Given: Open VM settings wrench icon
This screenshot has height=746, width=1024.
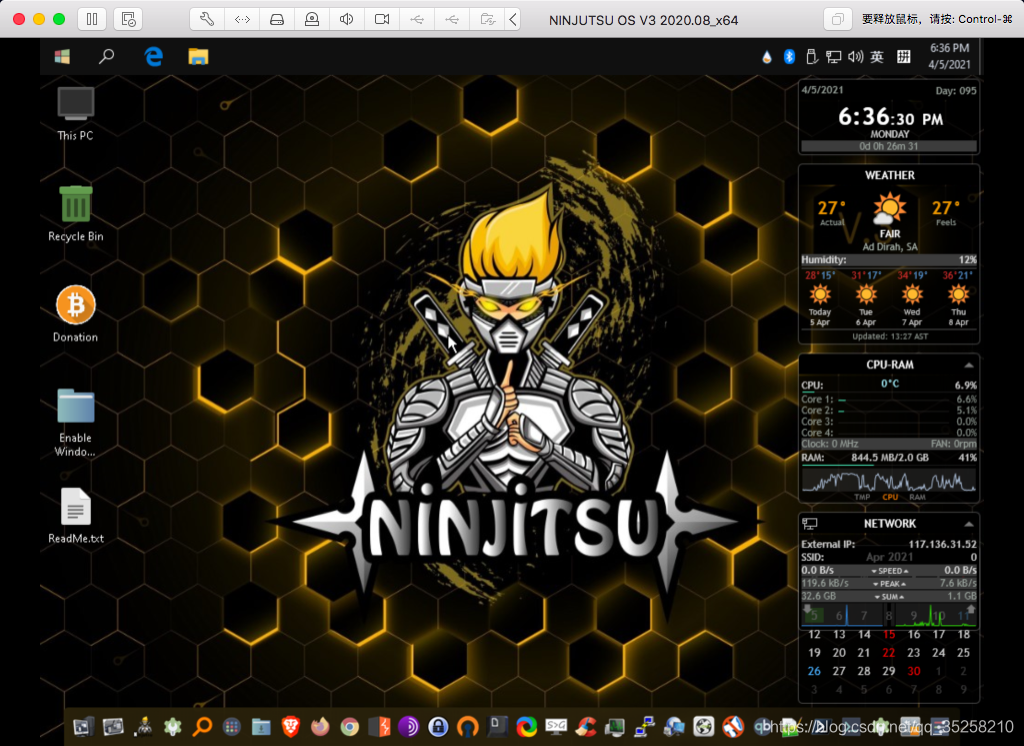Looking at the screenshot, I should [207, 19].
